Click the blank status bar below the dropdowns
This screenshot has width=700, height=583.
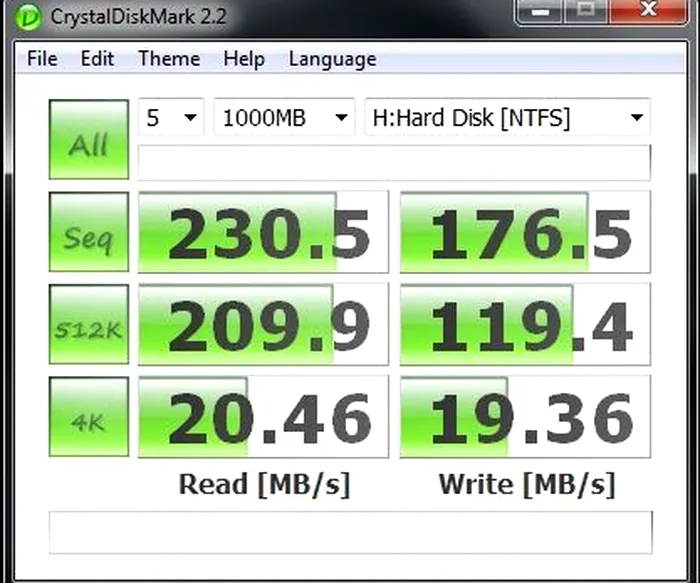point(394,162)
